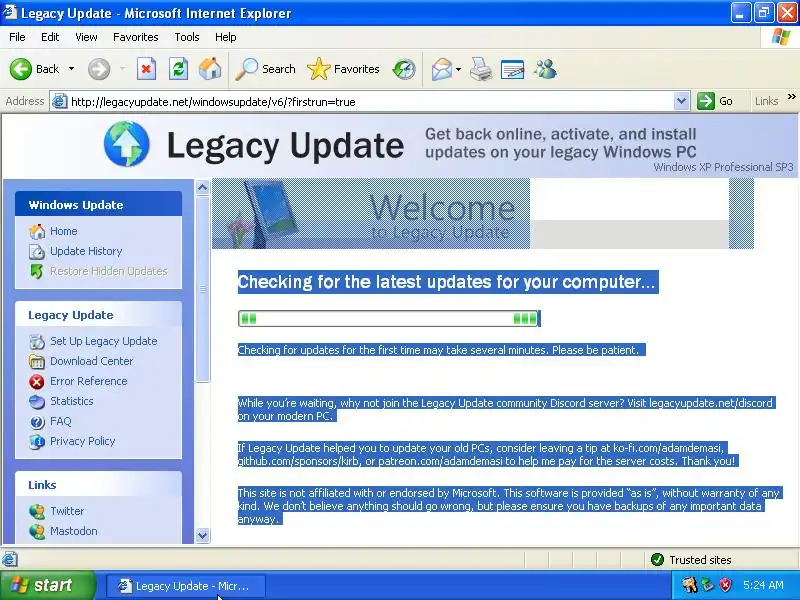Open the Favorites menu

pyautogui.click(x=136, y=37)
